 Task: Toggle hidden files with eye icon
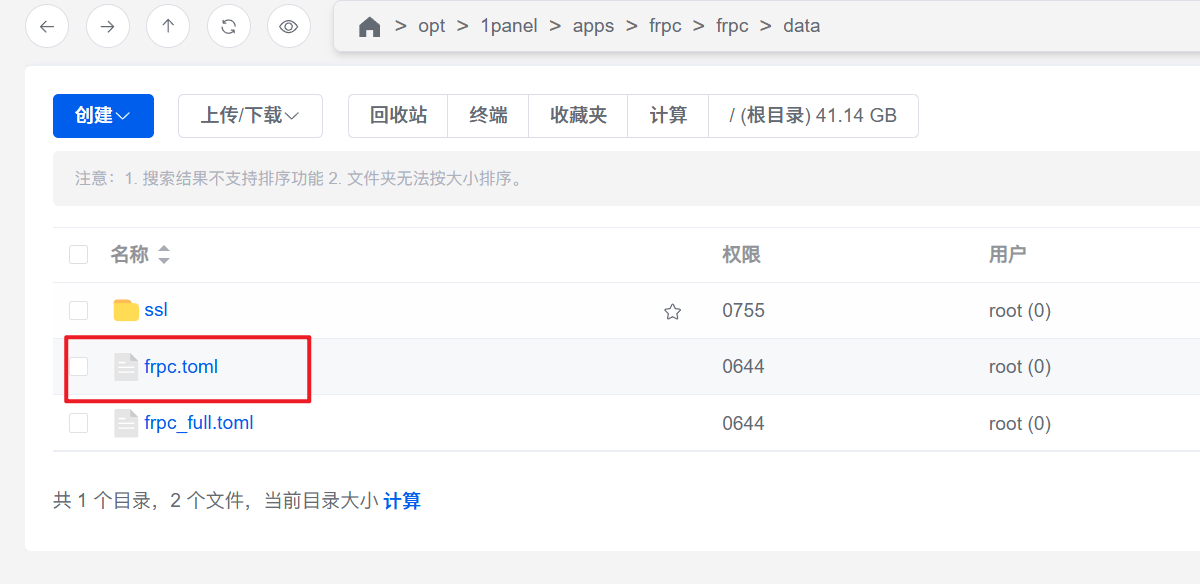point(289,27)
